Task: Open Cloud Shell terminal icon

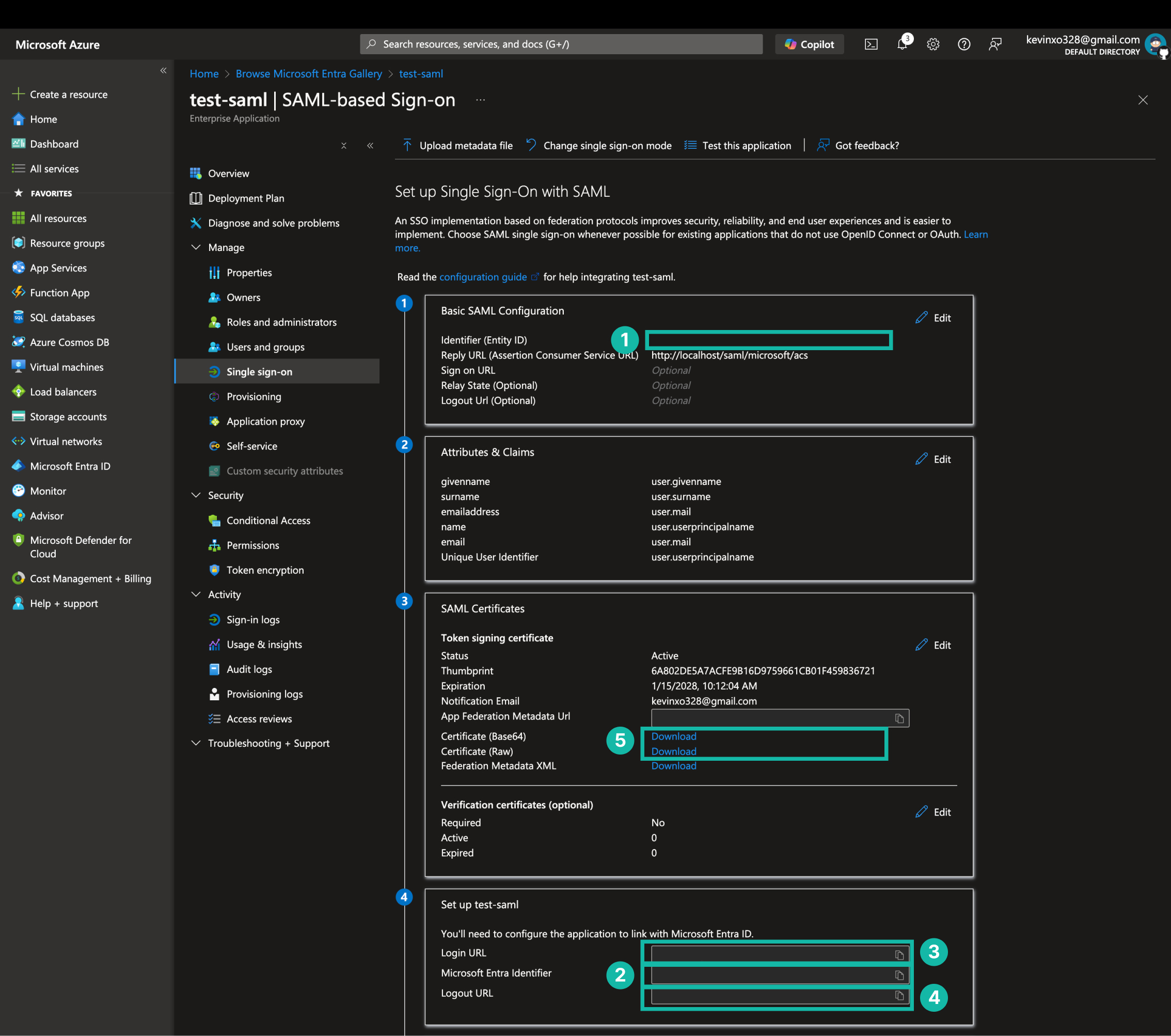Action: point(871,44)
